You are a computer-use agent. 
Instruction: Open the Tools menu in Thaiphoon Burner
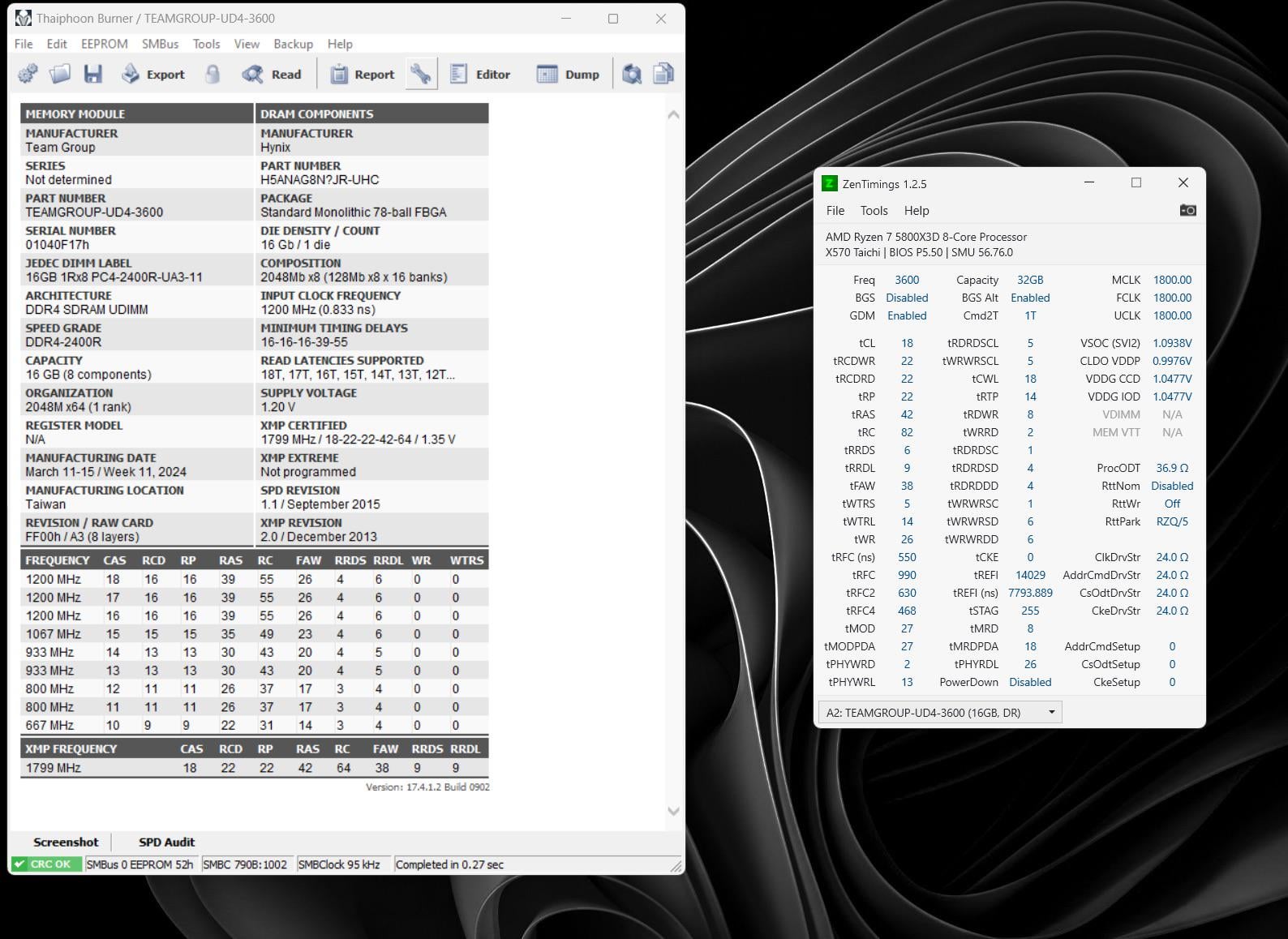click(x=206, y=44)
